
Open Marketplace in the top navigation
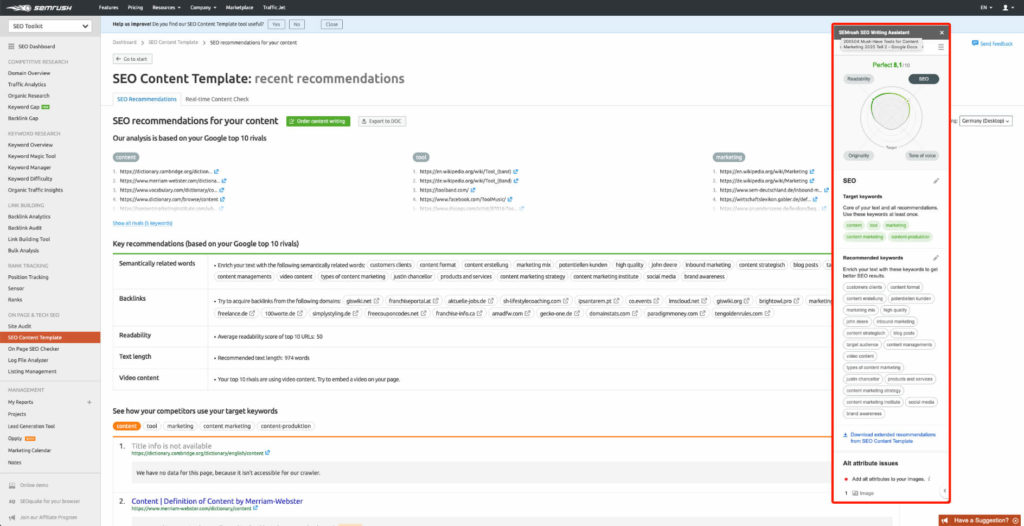click(x=239, y=8)
